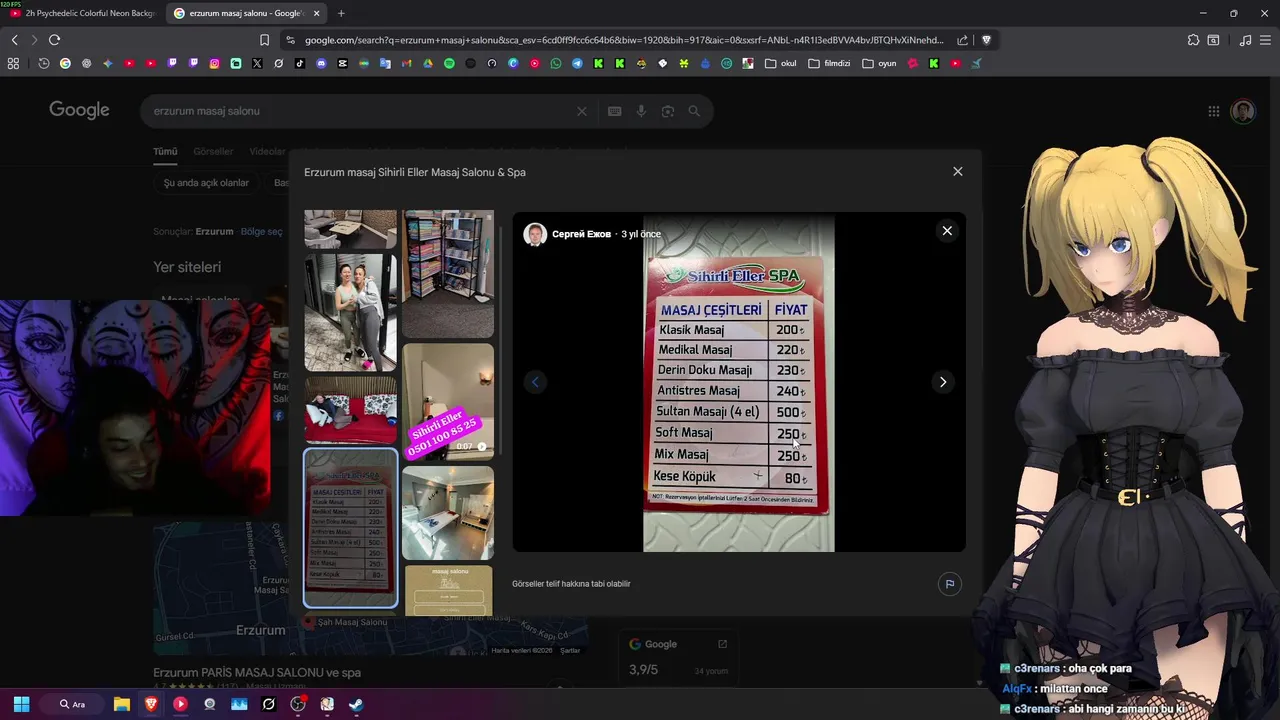The width and height of the screenshot is (1280, 720).
Task: Open the Google Drive bookmark icon
Action: coord(428,63)
